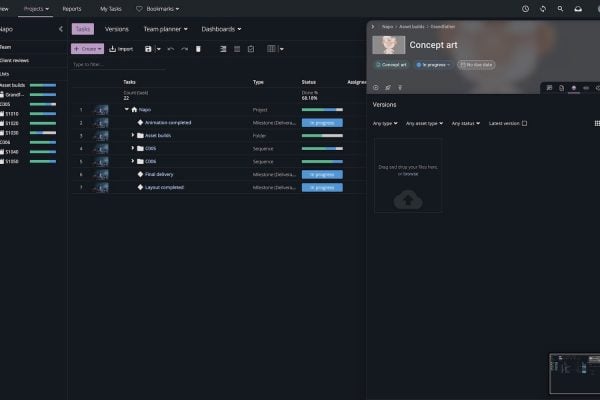Click the save icon in the toolbar
The height and width of the screenshot is (400, 600).
click(x=148, y=48)
